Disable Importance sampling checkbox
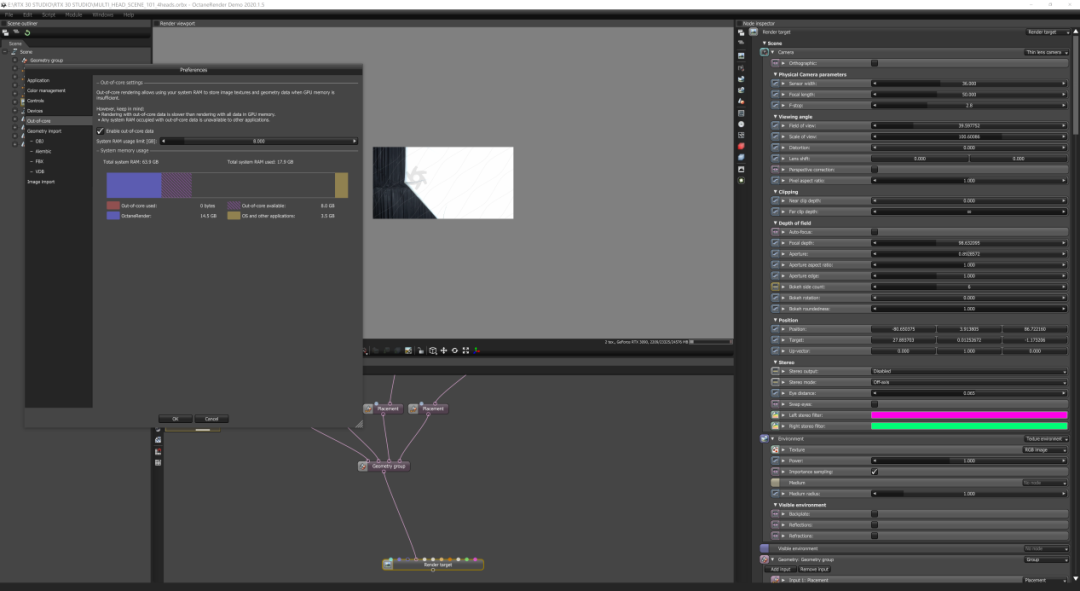The image size is (1080, 591). [x=875, y=472]
